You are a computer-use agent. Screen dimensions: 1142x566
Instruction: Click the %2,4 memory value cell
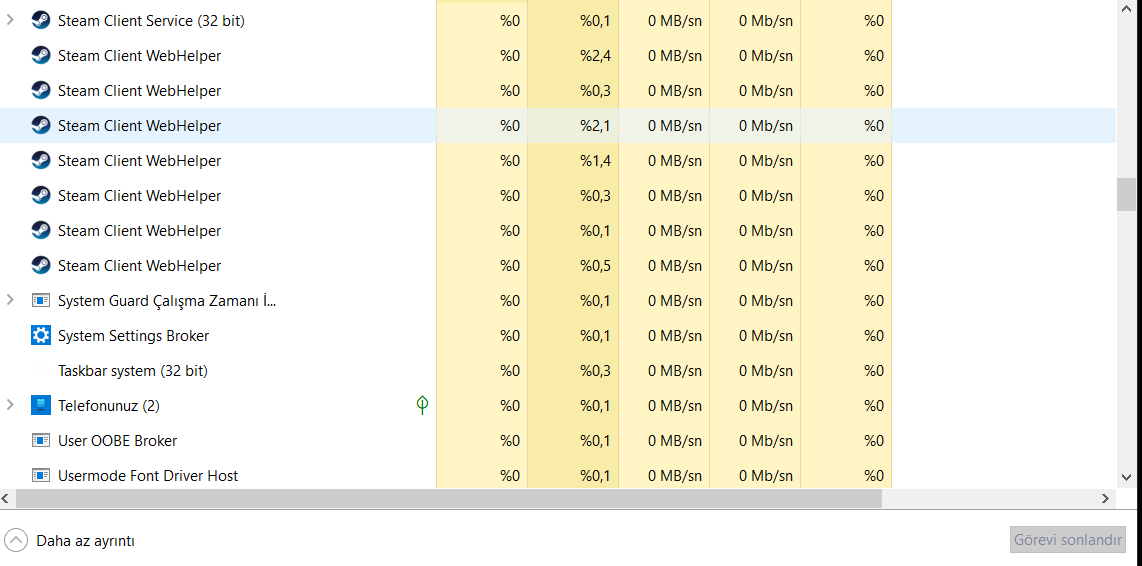572,55
